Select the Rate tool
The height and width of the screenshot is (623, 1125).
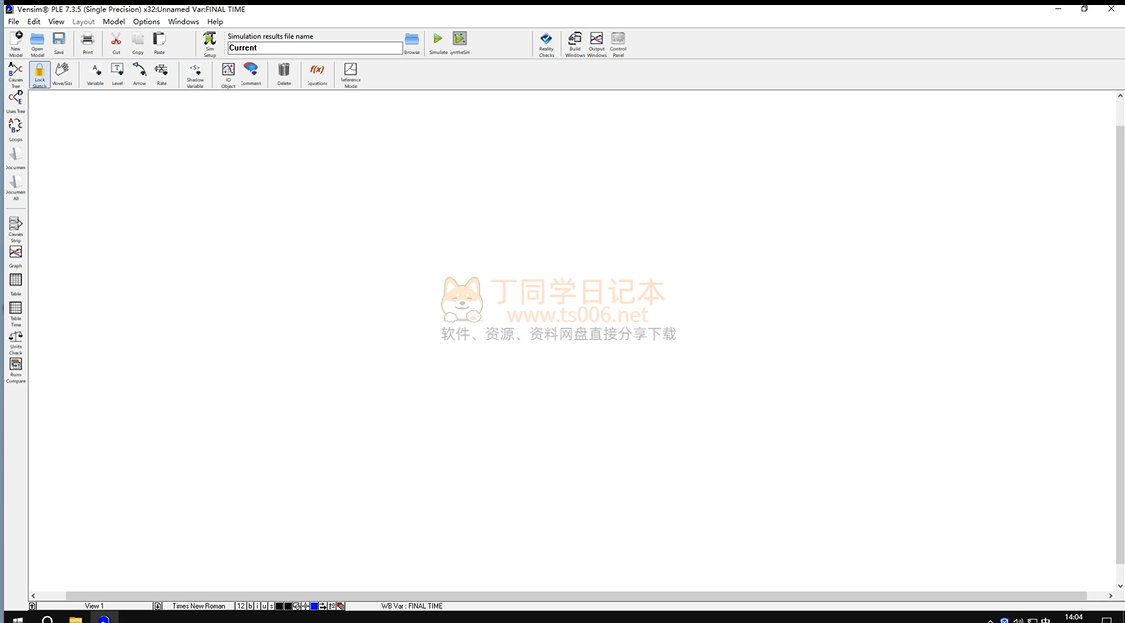[x=161, y=73]
